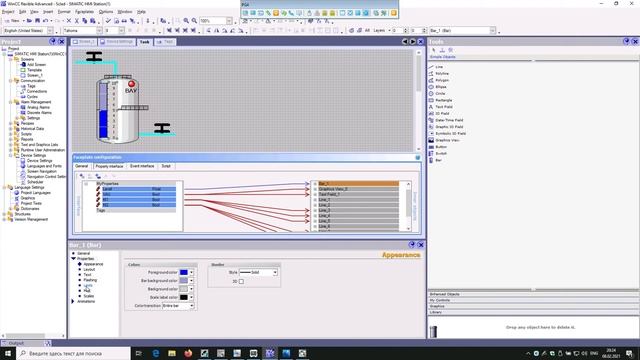
Task: Open Analog Alarms in project tree
Action: (38, 107)
